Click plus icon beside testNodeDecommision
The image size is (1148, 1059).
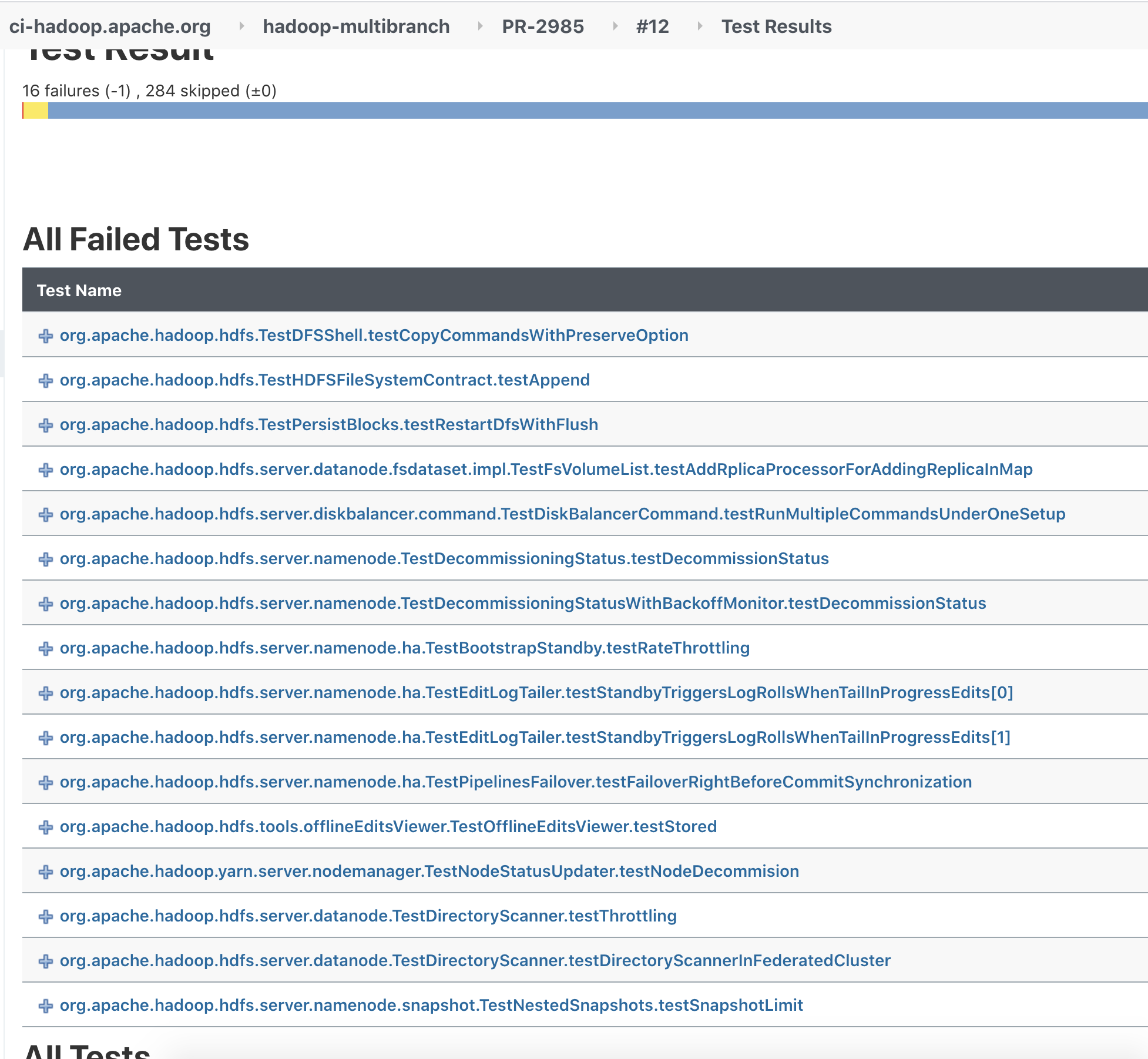[x=46, y=872]
